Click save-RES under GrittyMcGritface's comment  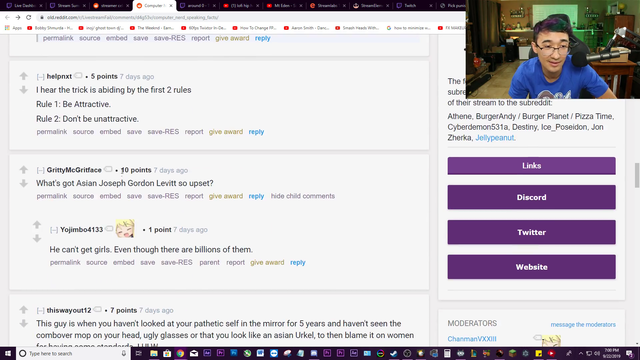click(x=163, y=196)
